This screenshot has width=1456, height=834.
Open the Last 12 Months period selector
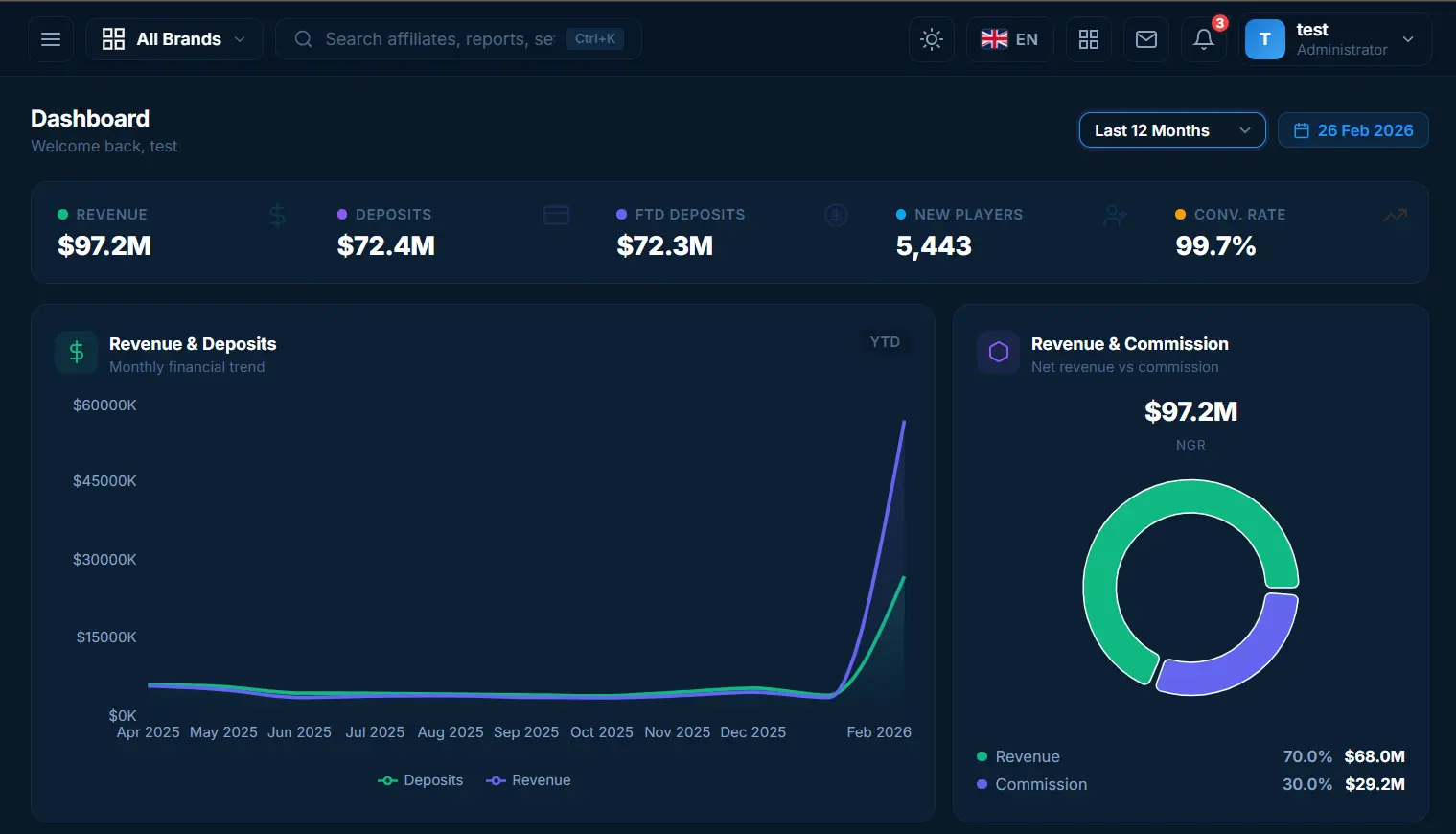point(1171,129)
